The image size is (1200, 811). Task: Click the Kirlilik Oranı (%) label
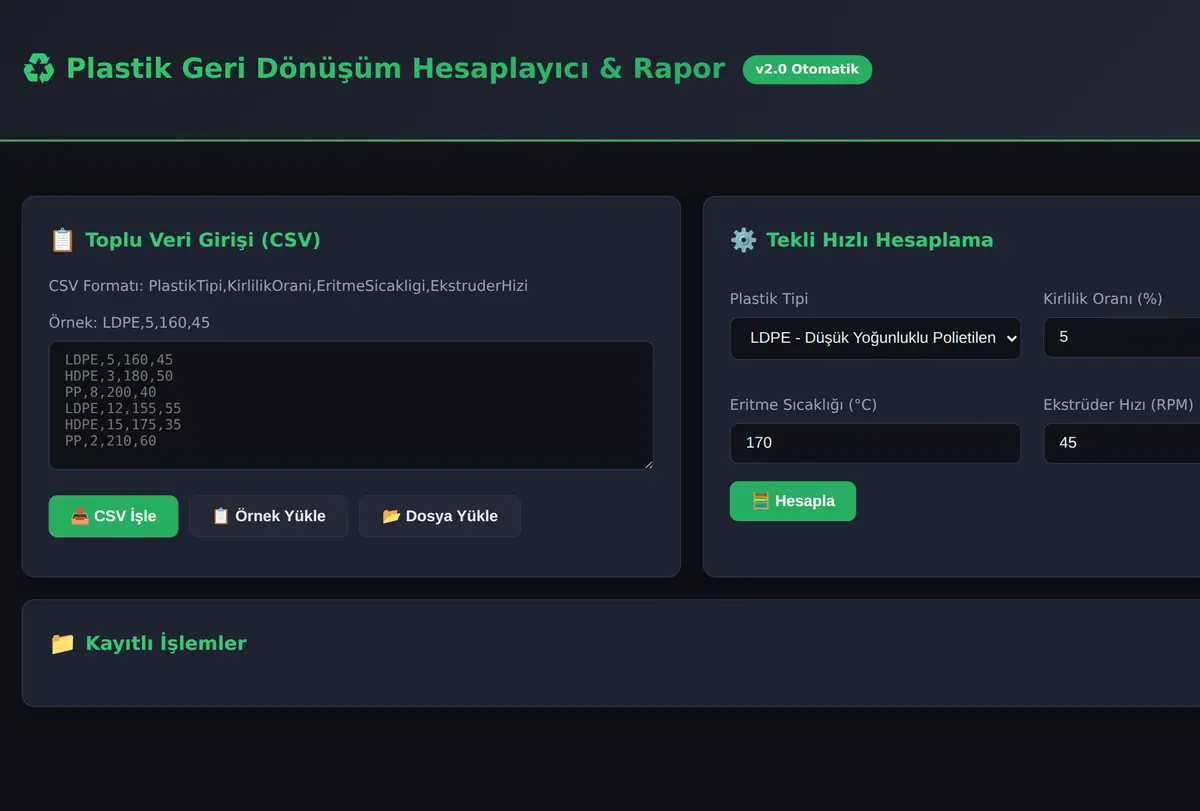point(1103,299)
